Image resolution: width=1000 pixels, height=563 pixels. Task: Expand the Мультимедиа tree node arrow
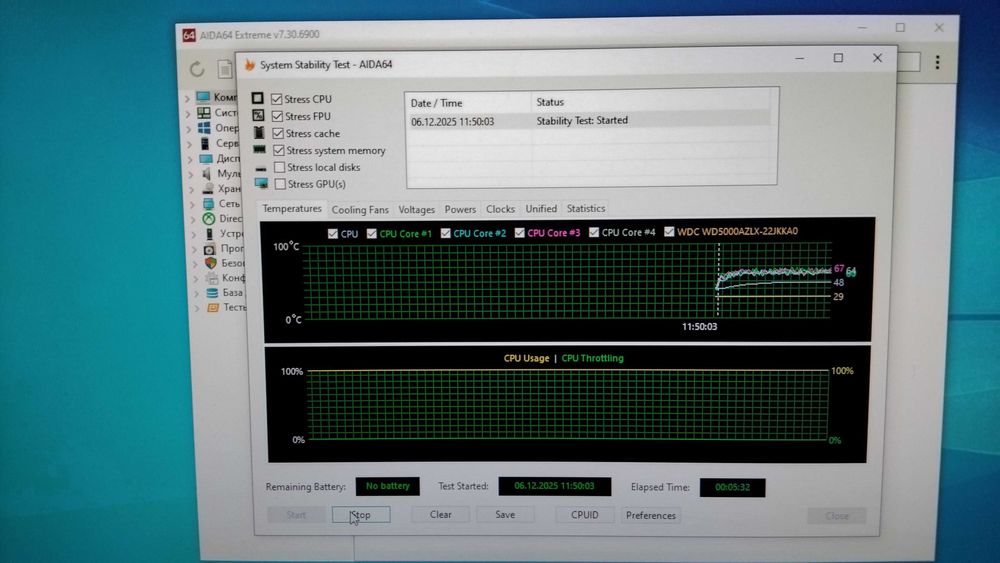pos(191,174)
